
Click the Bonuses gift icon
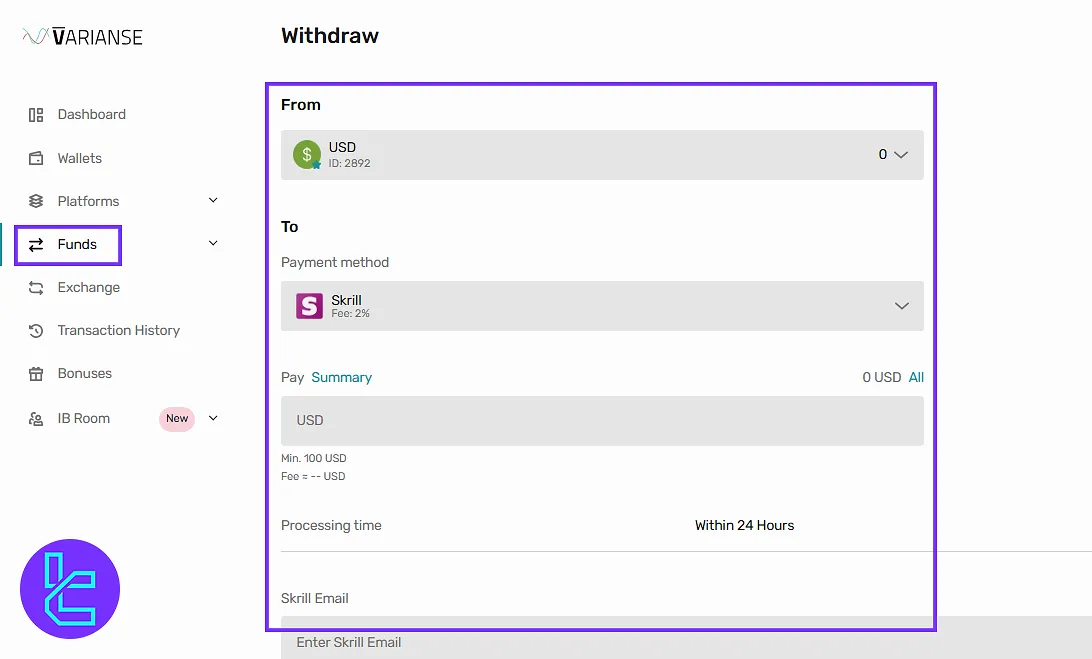coord(36,374)
